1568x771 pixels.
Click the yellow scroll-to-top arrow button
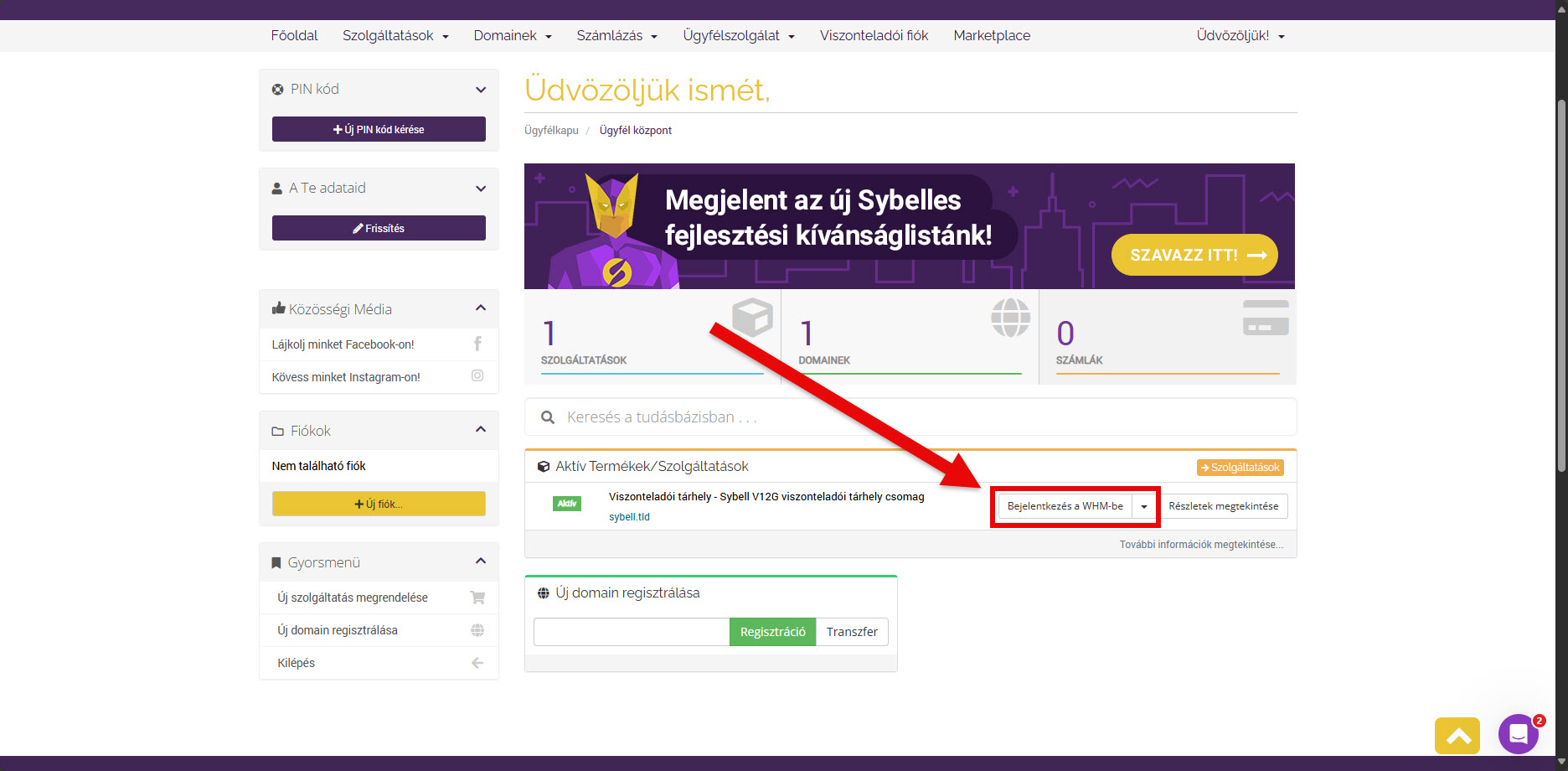coord(1457,736)
